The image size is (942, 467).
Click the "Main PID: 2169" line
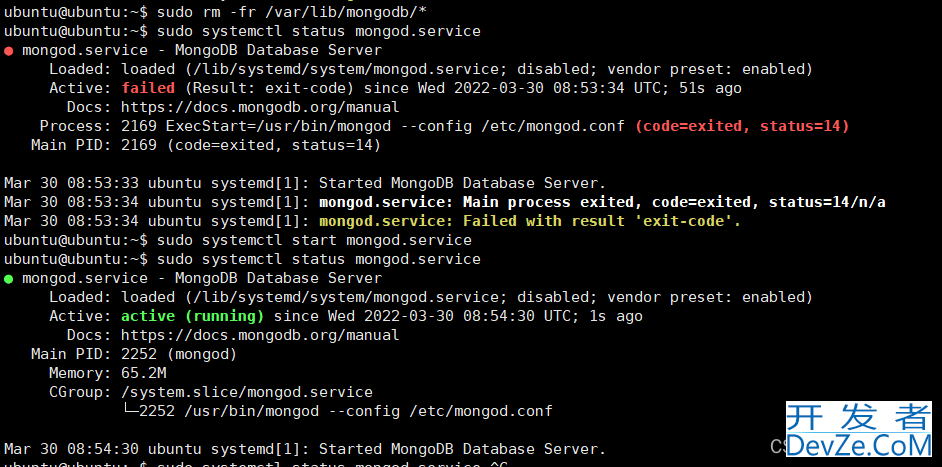tap(206, 145)
